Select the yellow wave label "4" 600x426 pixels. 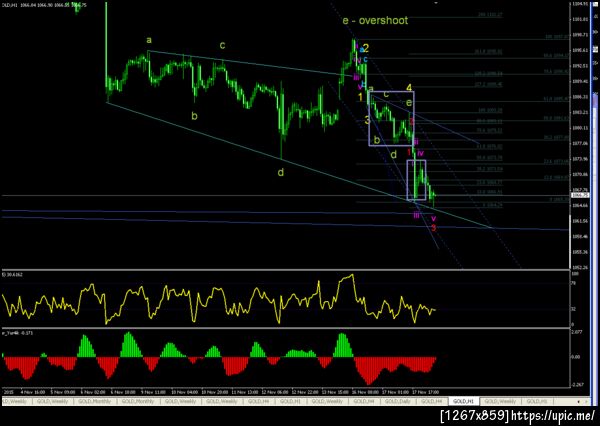click(x=409, y=88)
